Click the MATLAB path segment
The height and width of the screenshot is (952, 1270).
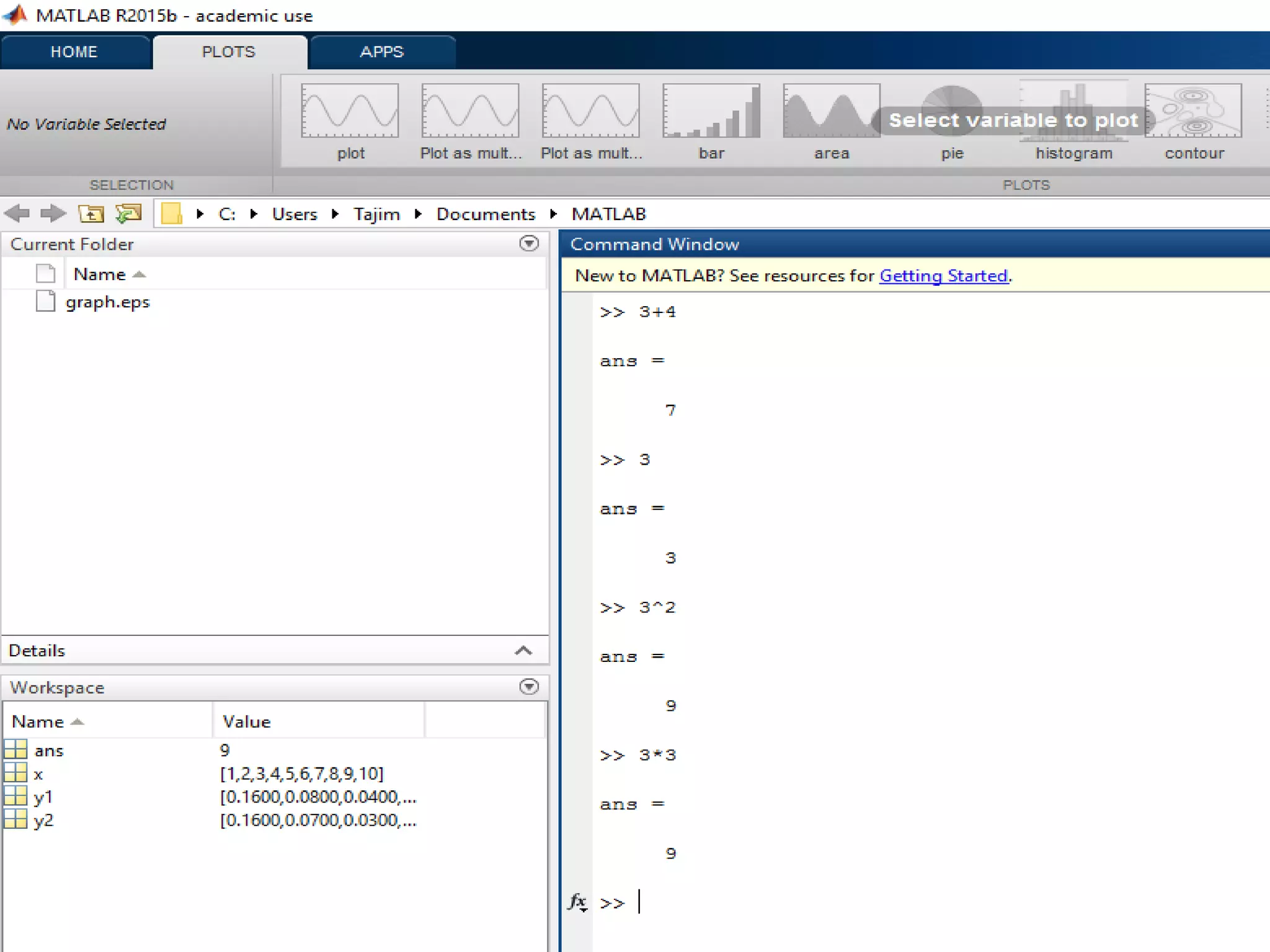(609, 214)
